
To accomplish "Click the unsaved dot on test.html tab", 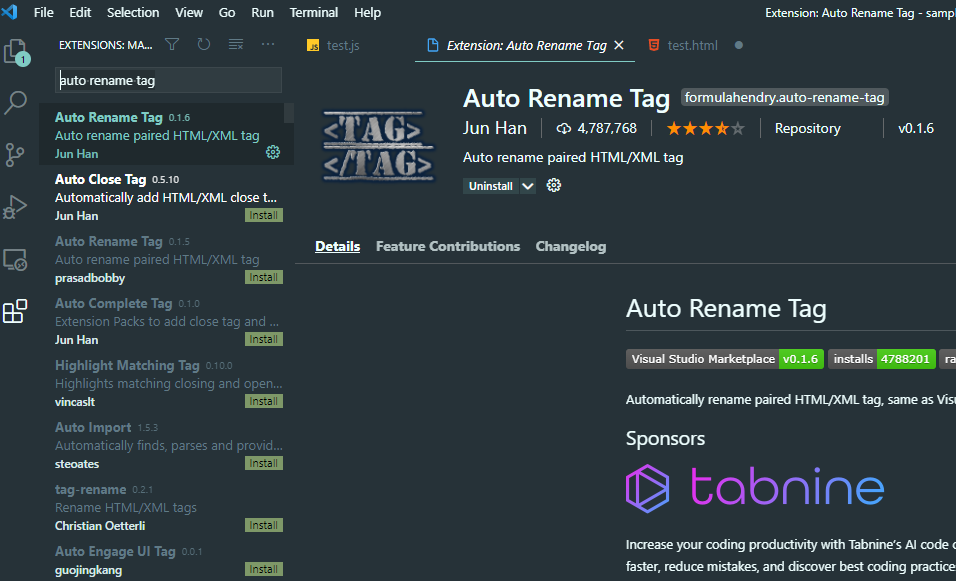I will tap(739, 45).
